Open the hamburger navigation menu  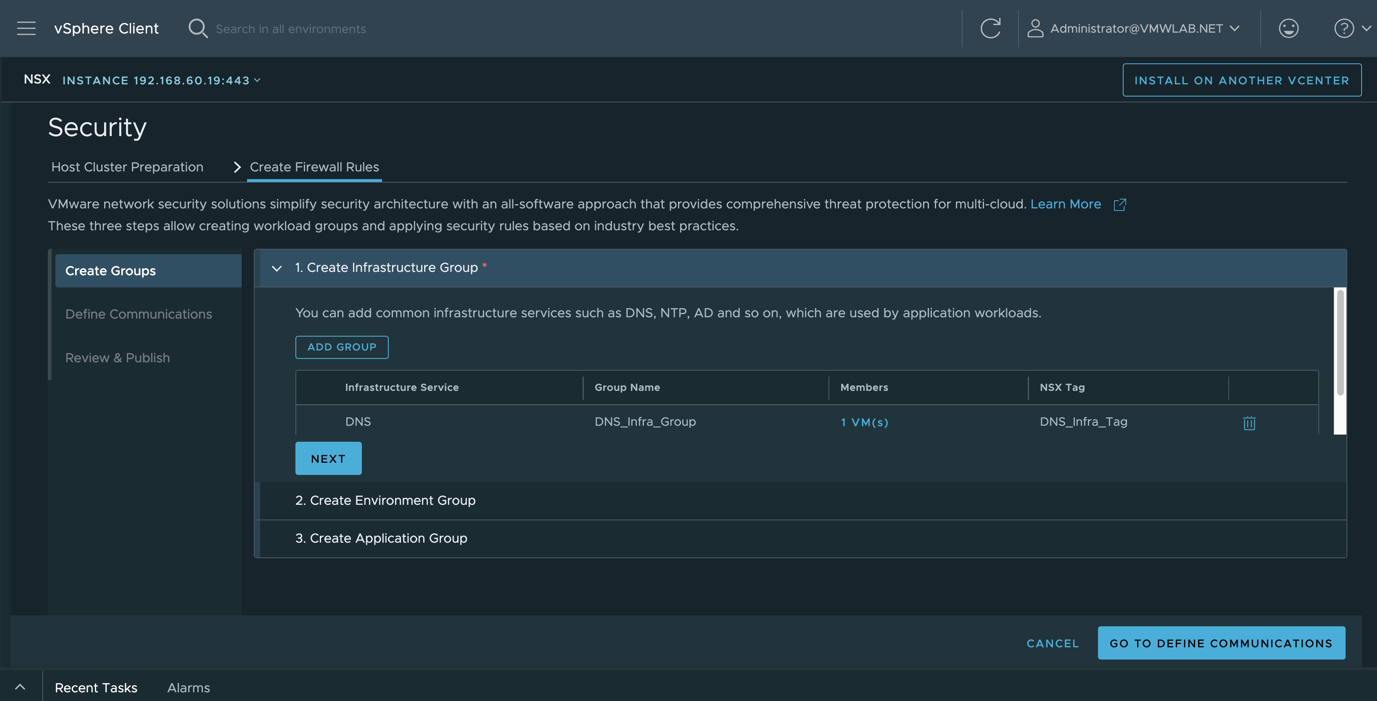point(26,28)
